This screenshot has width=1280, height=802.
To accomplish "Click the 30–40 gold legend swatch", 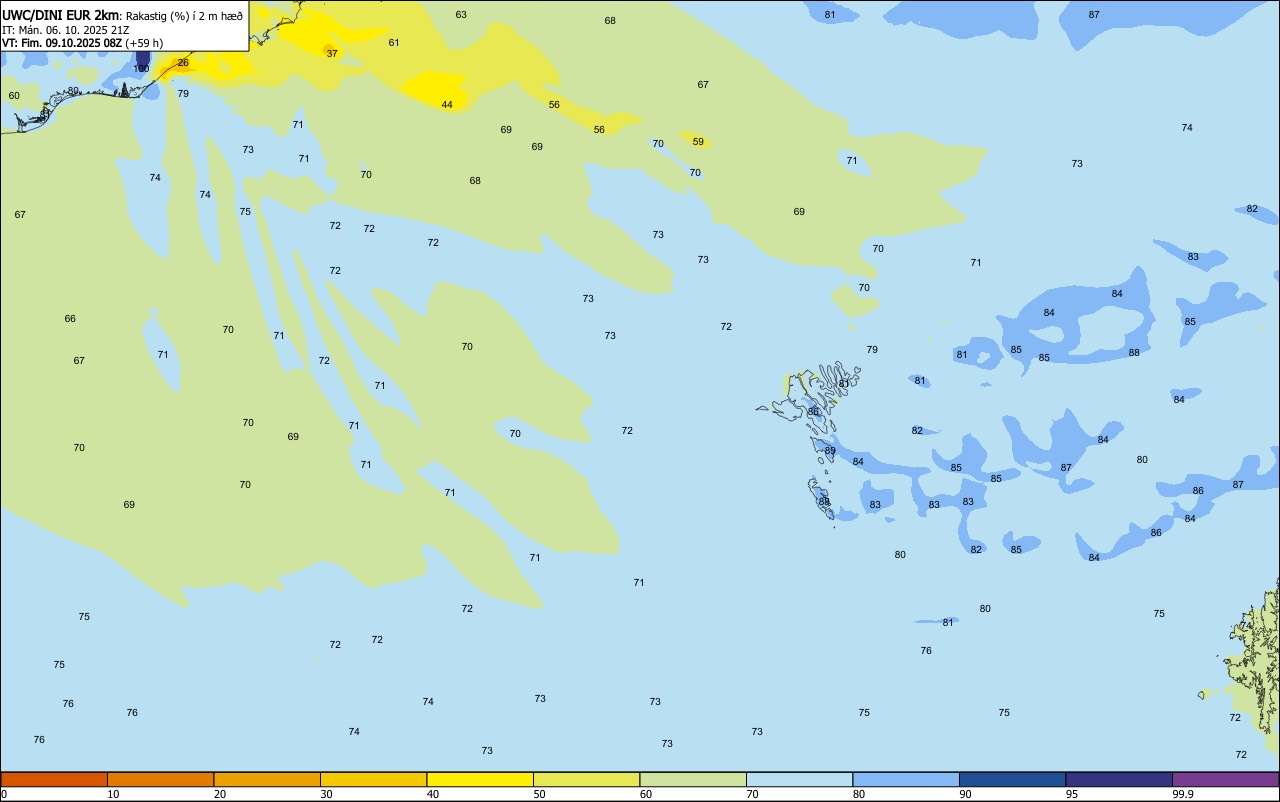I will [x=374, y=779].
